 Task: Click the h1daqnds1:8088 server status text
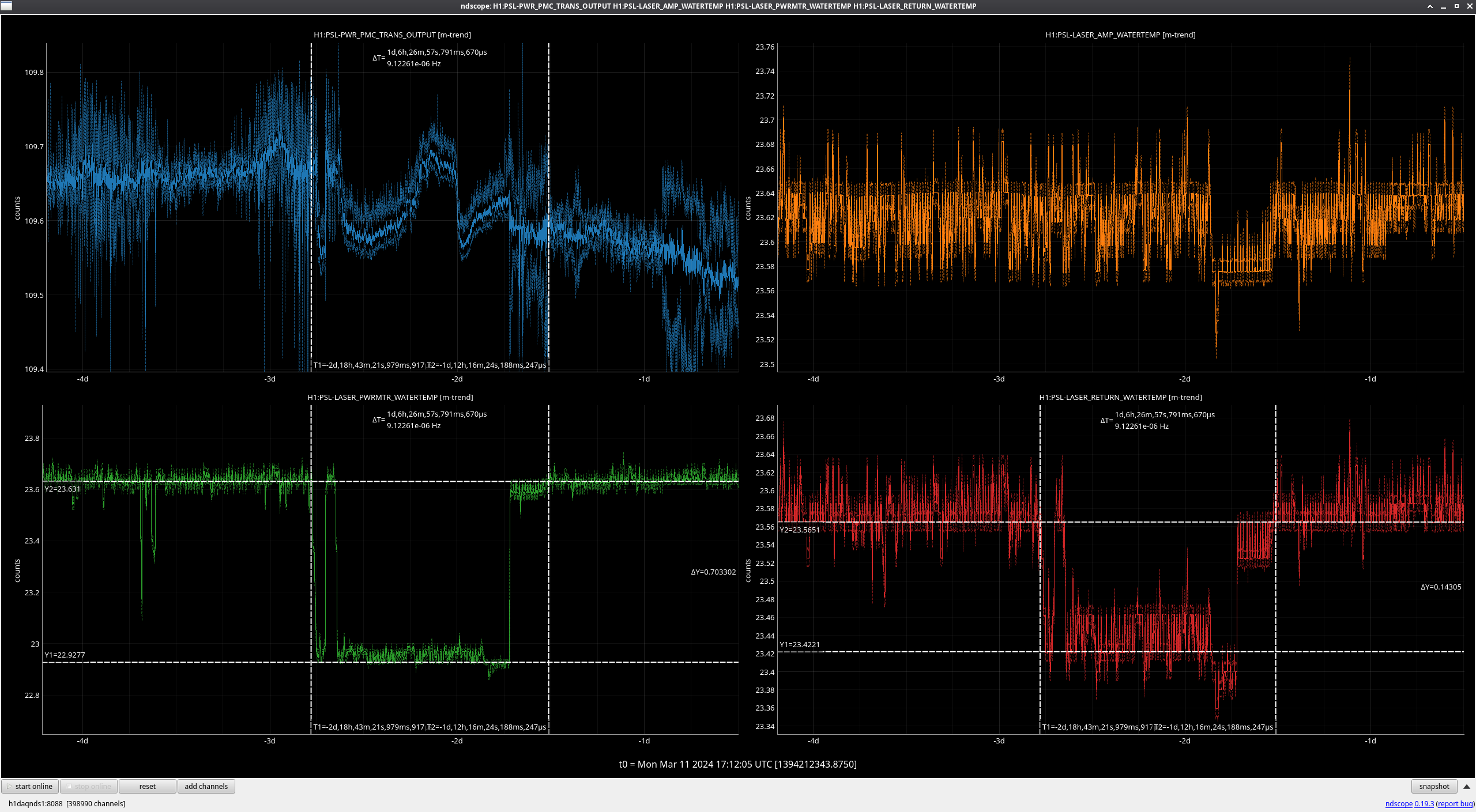[67, 803]
